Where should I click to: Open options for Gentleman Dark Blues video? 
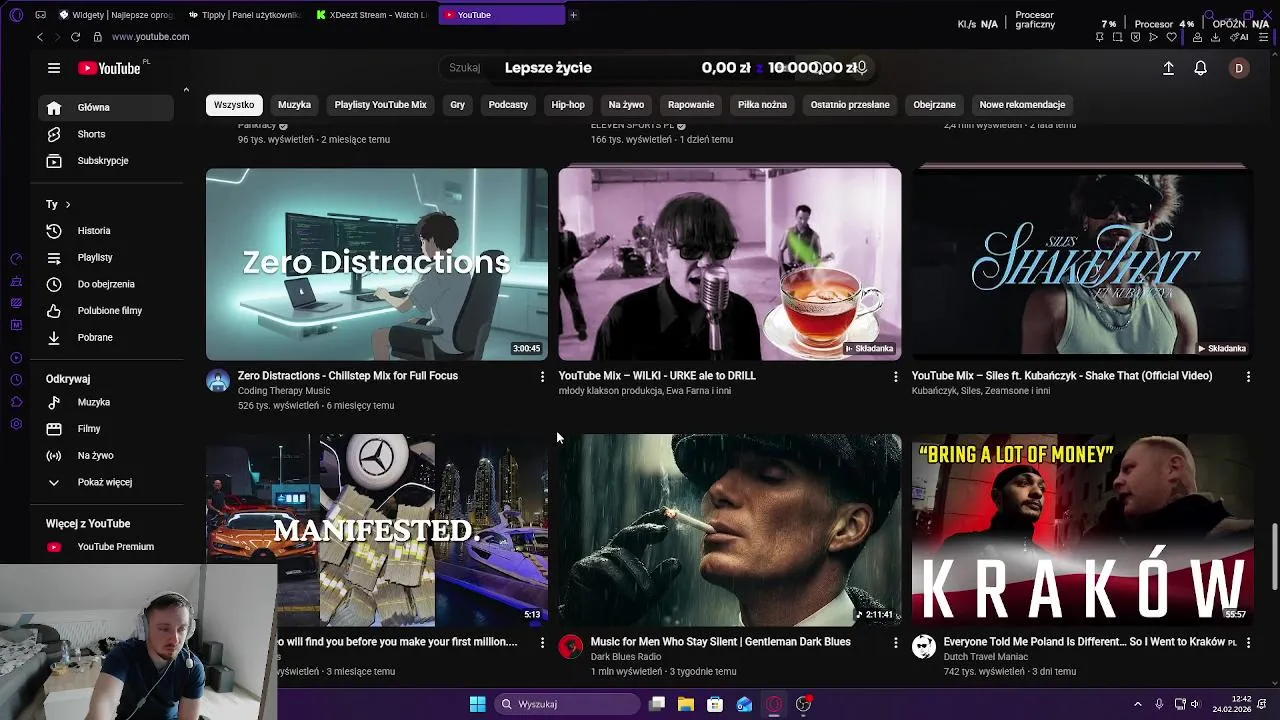(895, 643)
